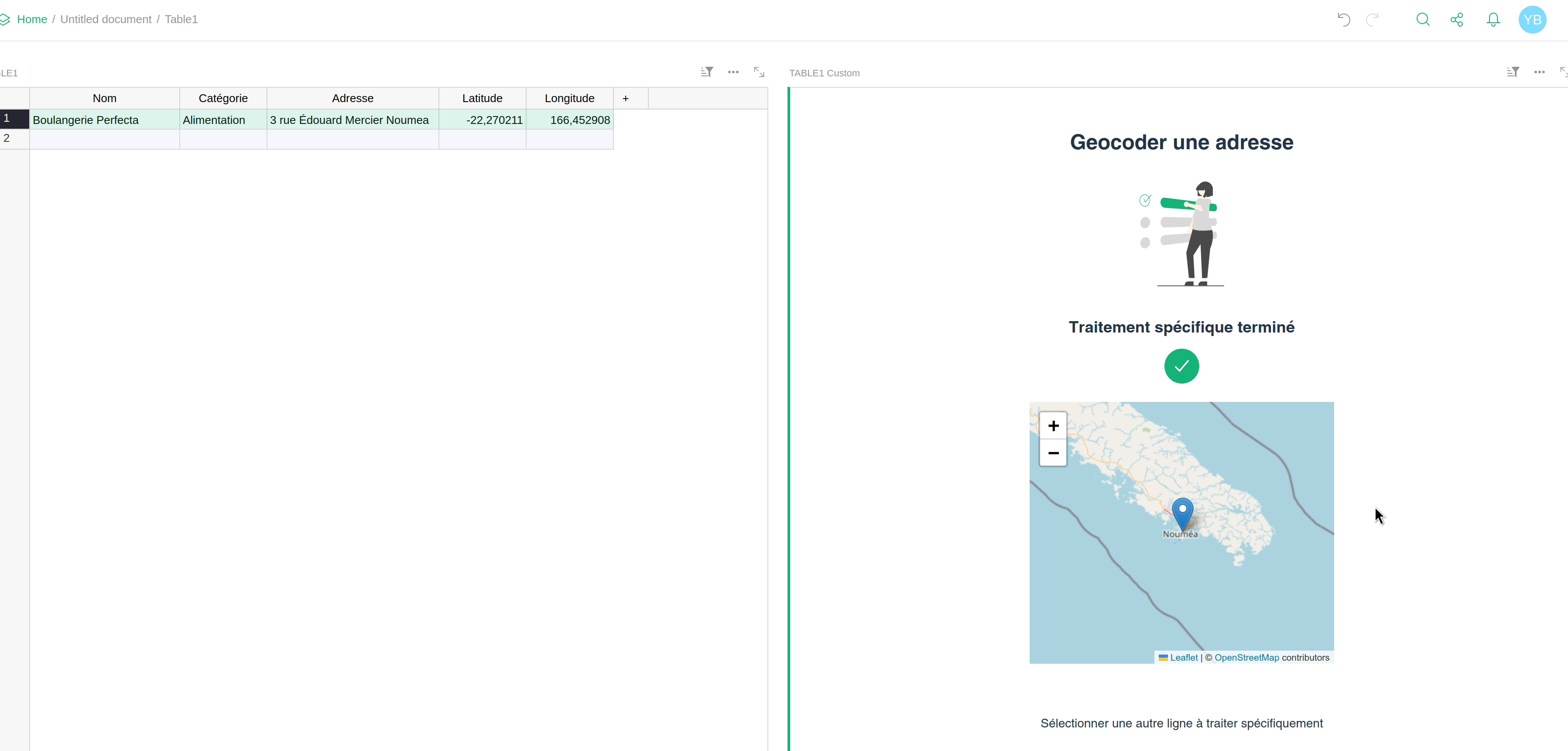The height and width of the screenshot is (751, 1568).
Task: Zoom out on the Leaflet map
Action: pyautogui.click(x=1053, y=453)
